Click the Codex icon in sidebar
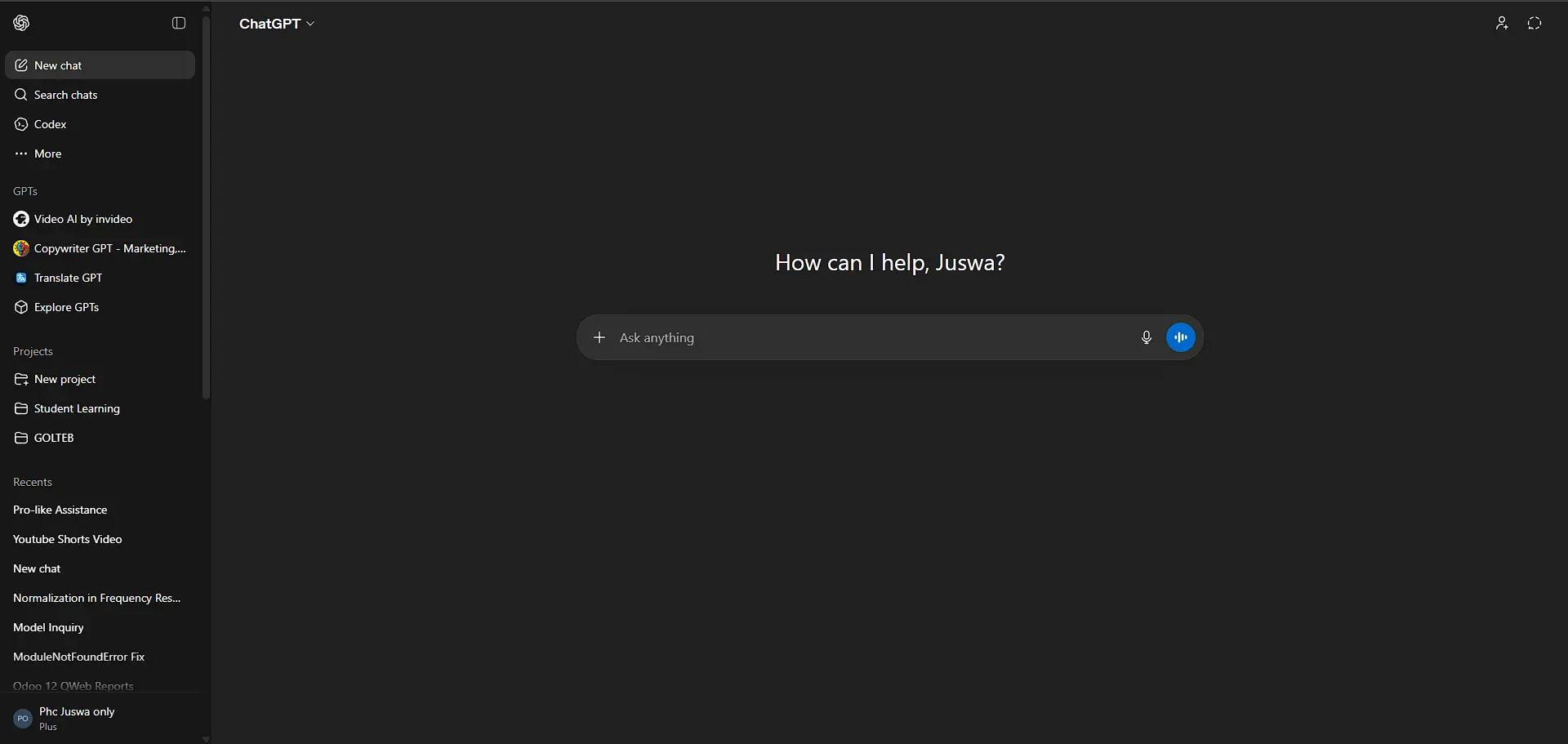Image resolution: width=1568 pixels, height=744 pixels. tap(21, 124)
